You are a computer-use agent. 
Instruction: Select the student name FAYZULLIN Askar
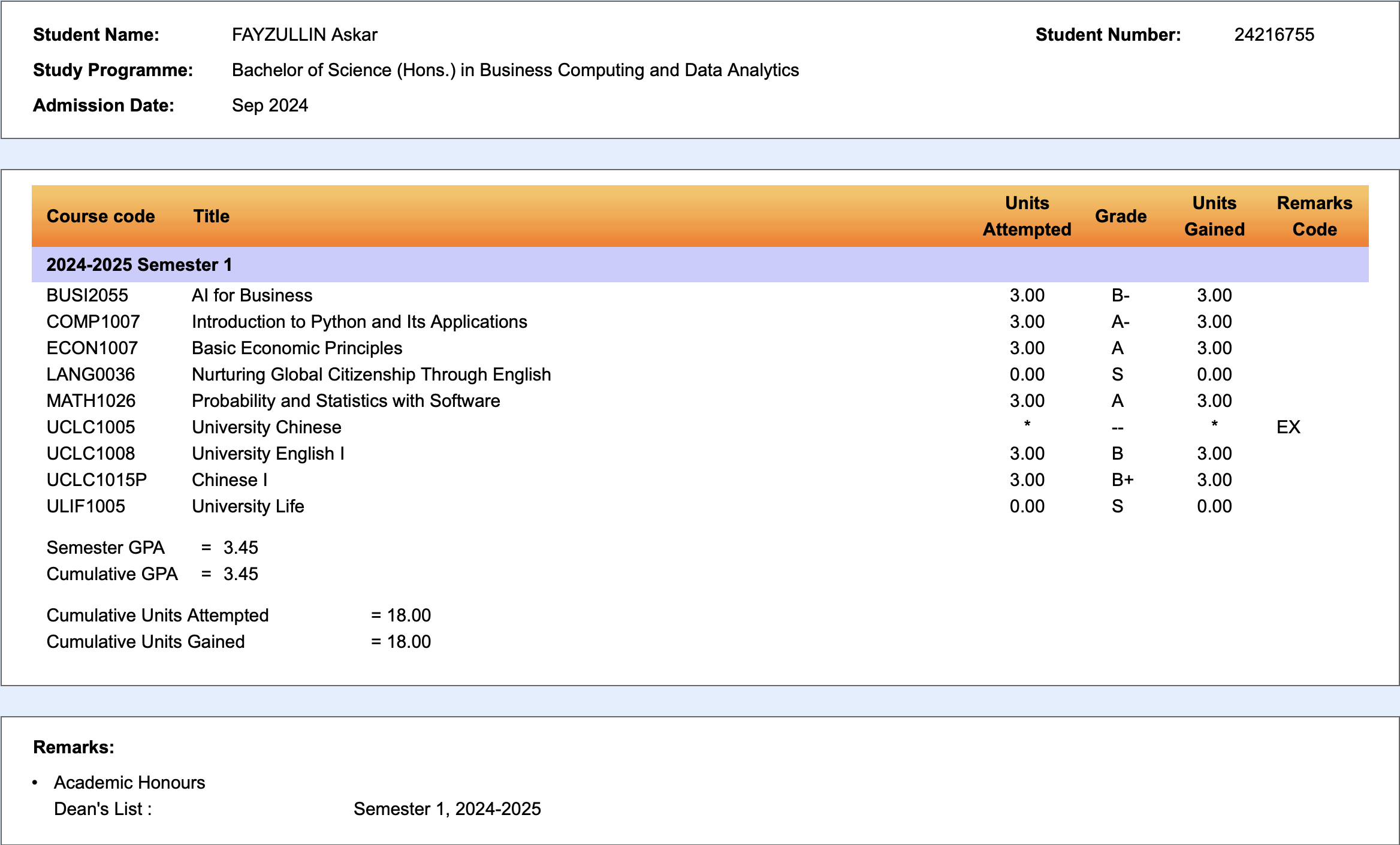[x=304, y=34]
